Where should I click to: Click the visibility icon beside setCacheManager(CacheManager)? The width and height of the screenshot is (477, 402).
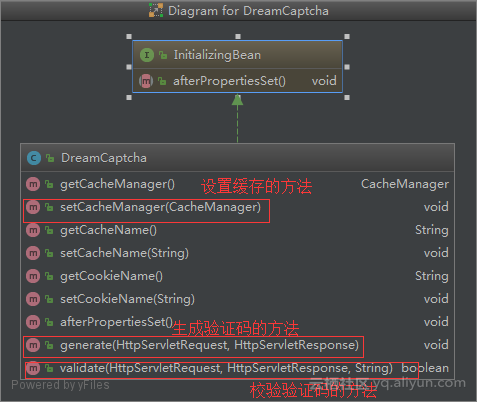click(49, 207)
